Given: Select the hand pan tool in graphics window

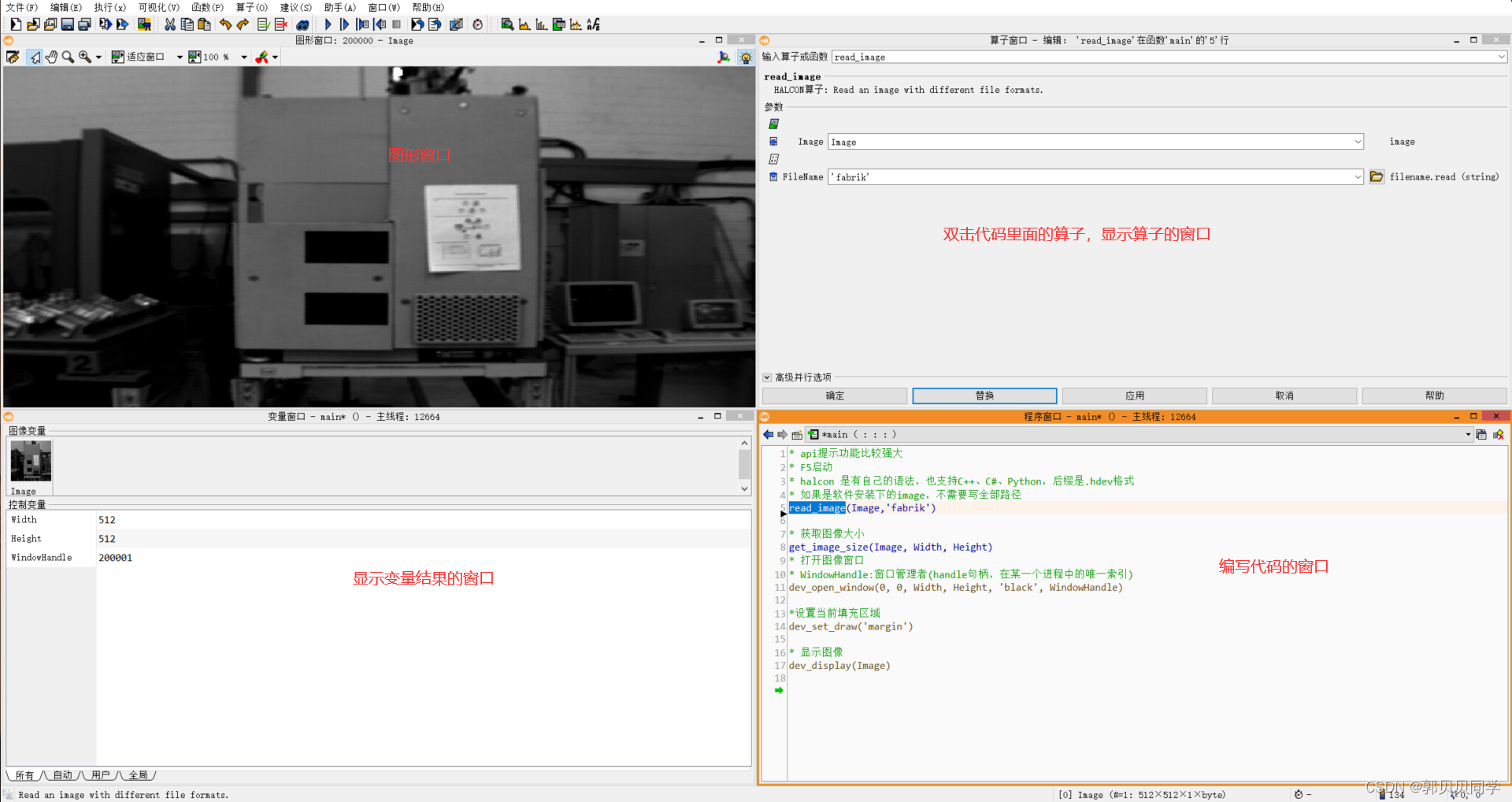Looking at the screenshot, I should pyautogui.click(x=51, y=57).
